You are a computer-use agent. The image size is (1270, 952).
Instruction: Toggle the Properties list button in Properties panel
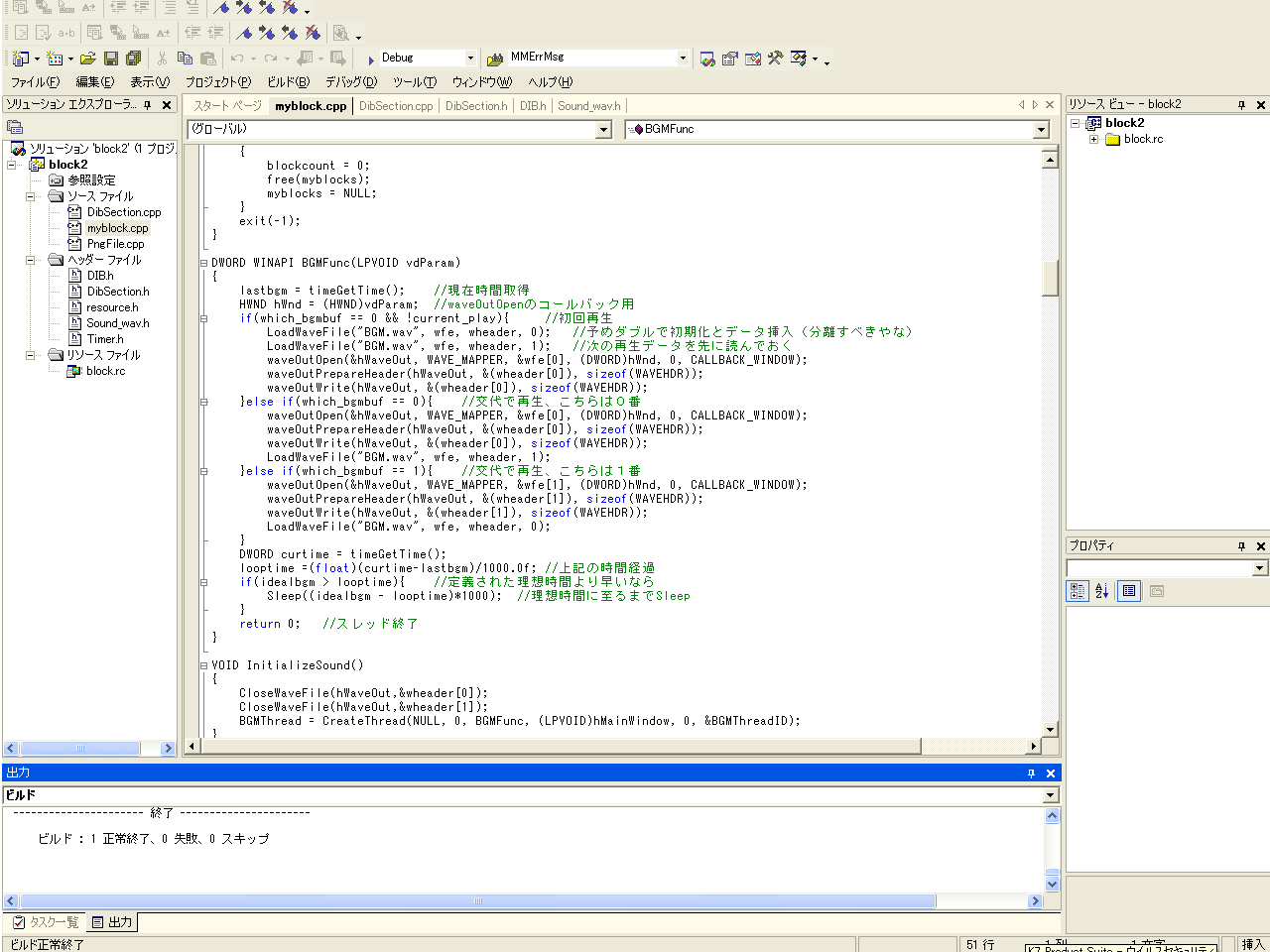point(1129,591)
